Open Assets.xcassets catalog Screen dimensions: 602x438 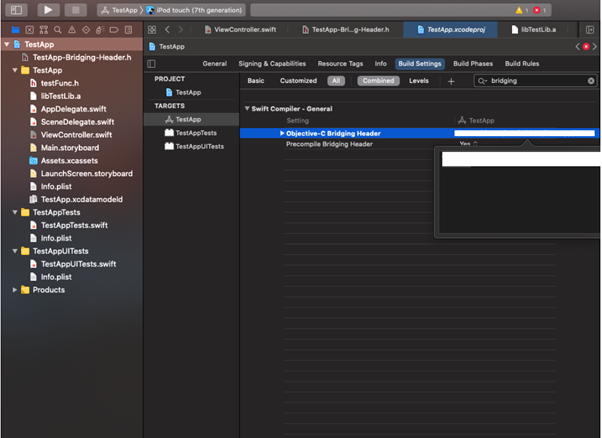(64, 161)
